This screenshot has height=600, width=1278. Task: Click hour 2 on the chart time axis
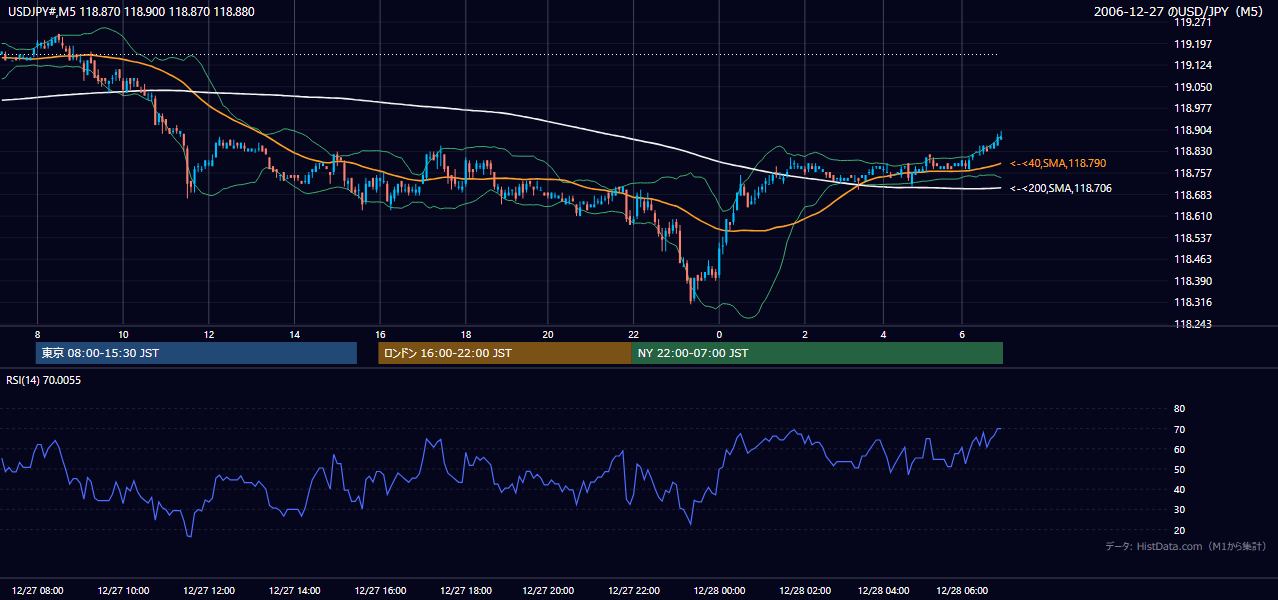click(x=805, y=333)
